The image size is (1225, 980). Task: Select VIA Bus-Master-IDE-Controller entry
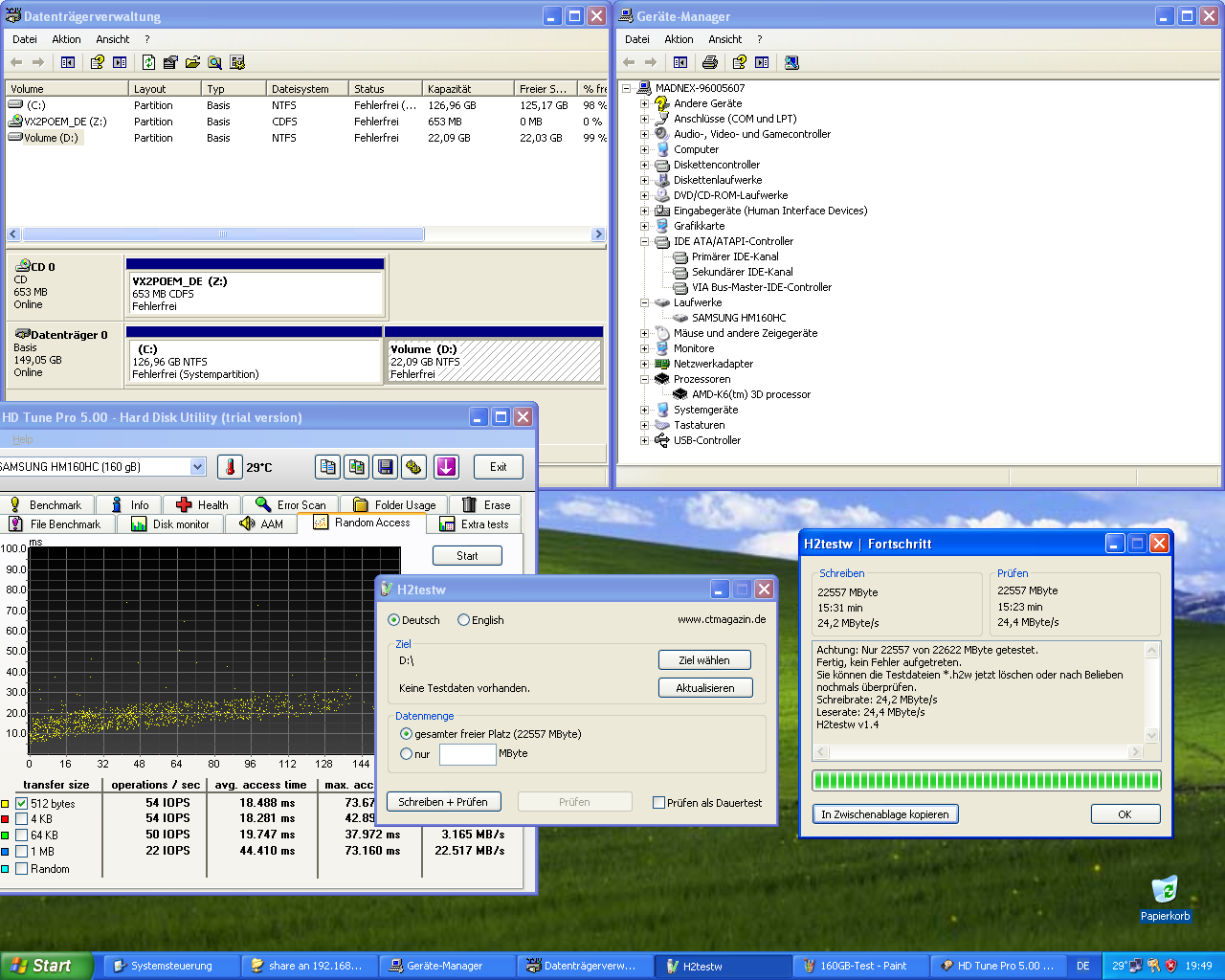[x=761, y=287]
